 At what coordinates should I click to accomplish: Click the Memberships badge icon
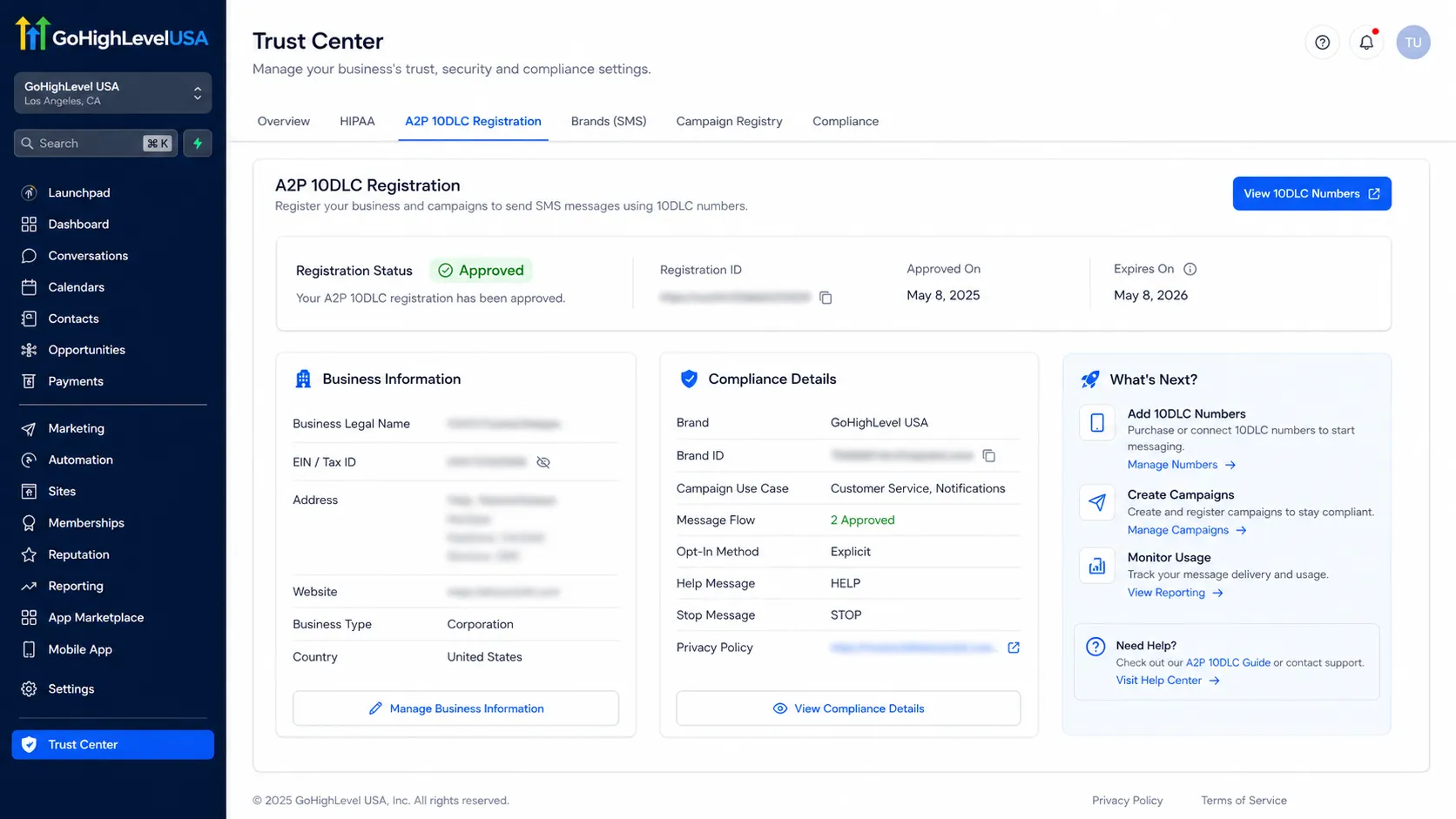pos(29,523)
